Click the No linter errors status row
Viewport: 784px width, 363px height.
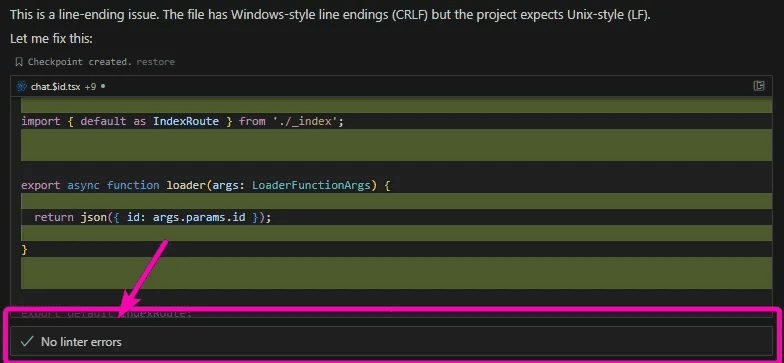[392, 342]
